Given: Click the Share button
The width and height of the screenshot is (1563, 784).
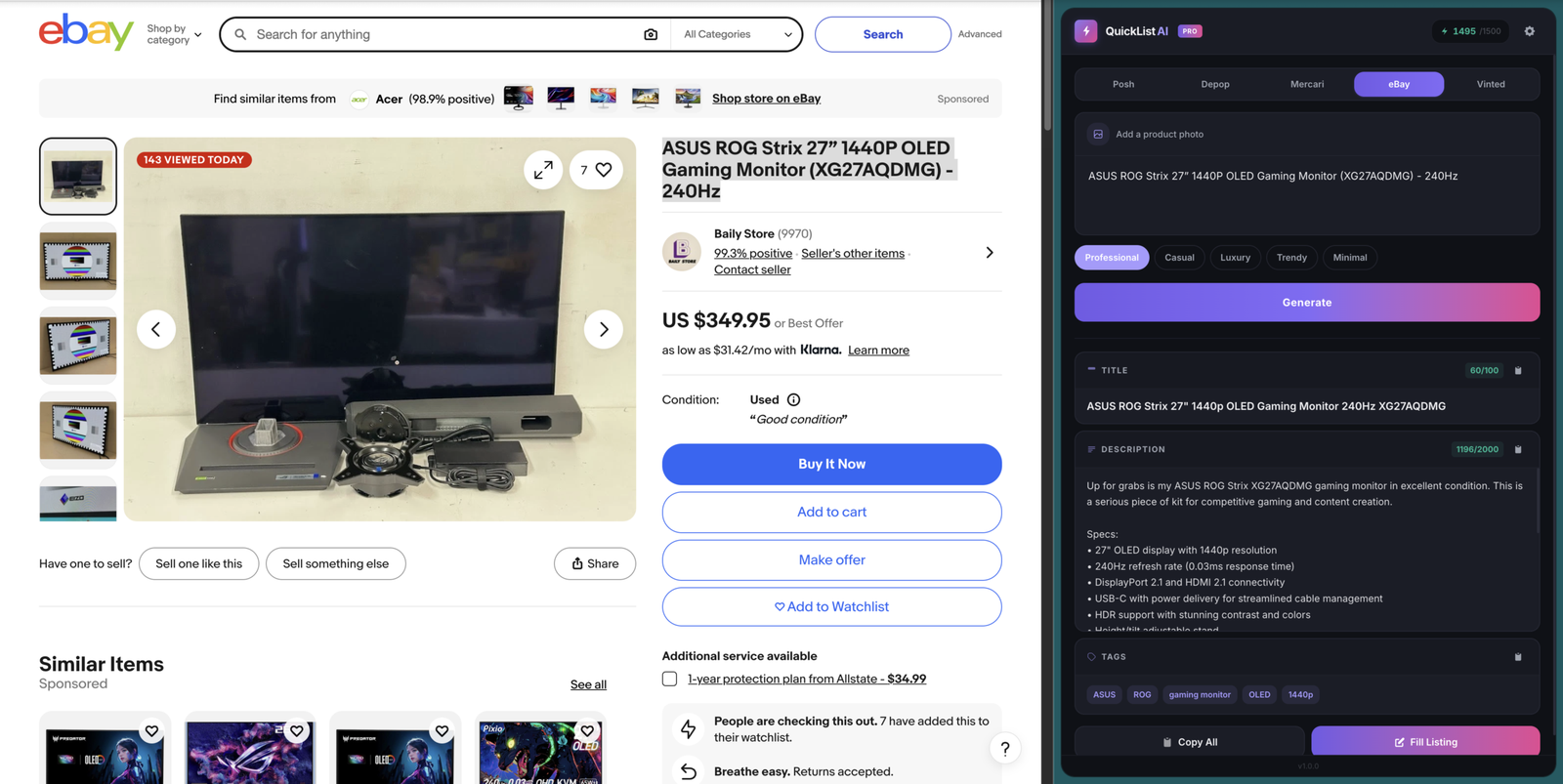Looking at the screenshot, I should click(595, 563).
